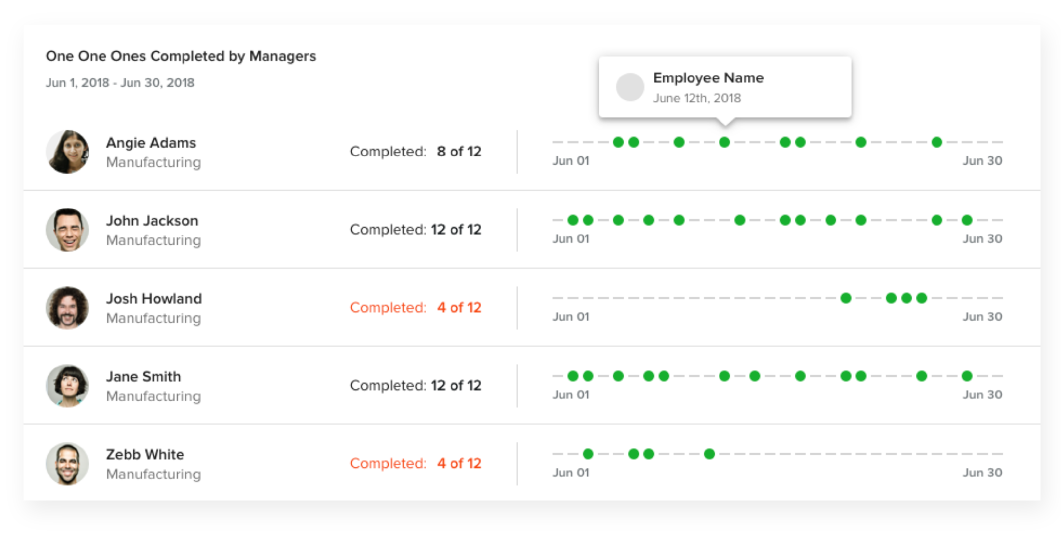
Task: Click Angie Adams' profile photo
Action: click(68, 152)
